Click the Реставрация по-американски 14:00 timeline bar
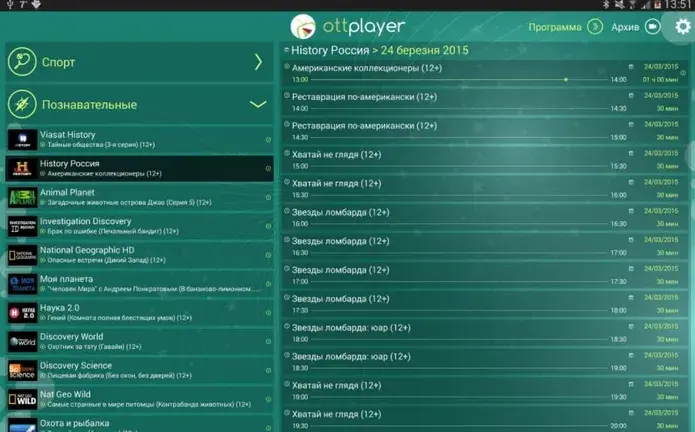The width and height of the screenshot is (695, 432). click(460, 109)
